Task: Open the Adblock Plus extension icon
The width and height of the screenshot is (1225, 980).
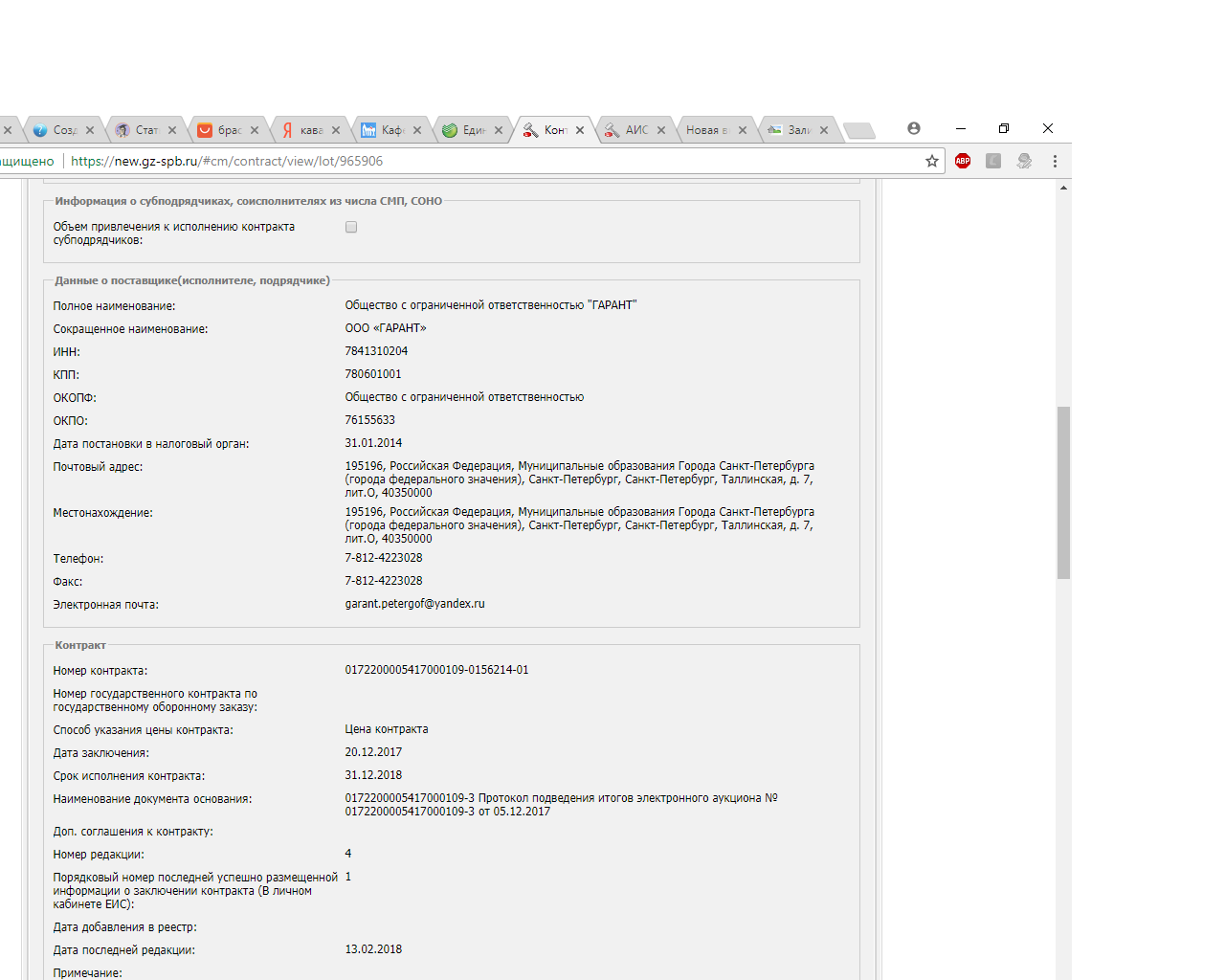Action: pyautogui.click(x=963, y=161)
